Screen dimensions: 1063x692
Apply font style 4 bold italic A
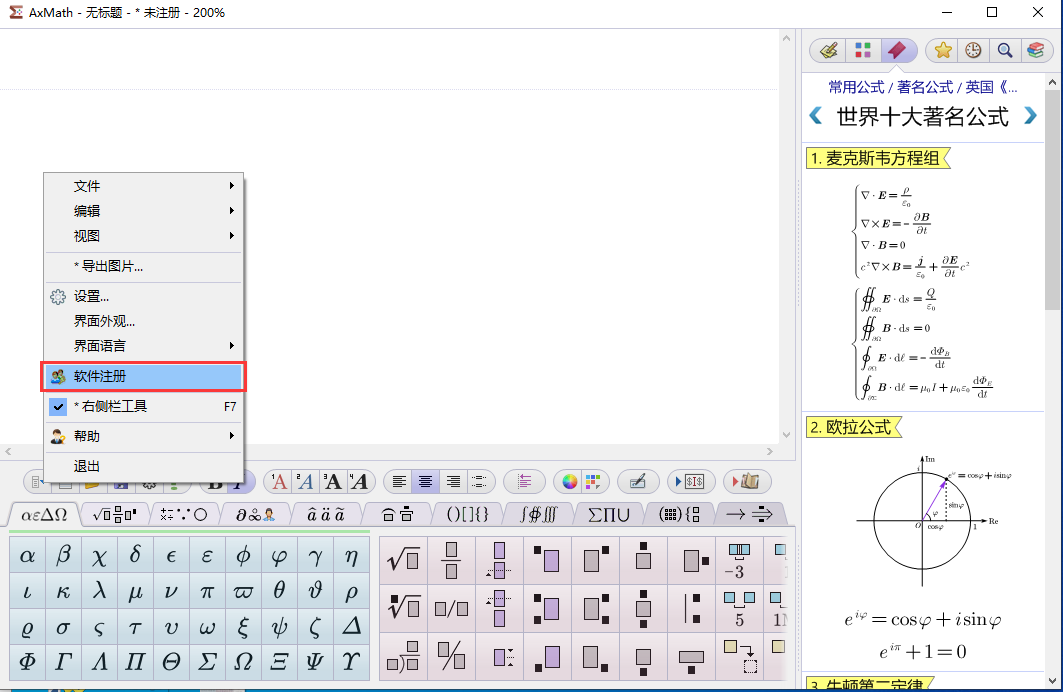[359, 482]
